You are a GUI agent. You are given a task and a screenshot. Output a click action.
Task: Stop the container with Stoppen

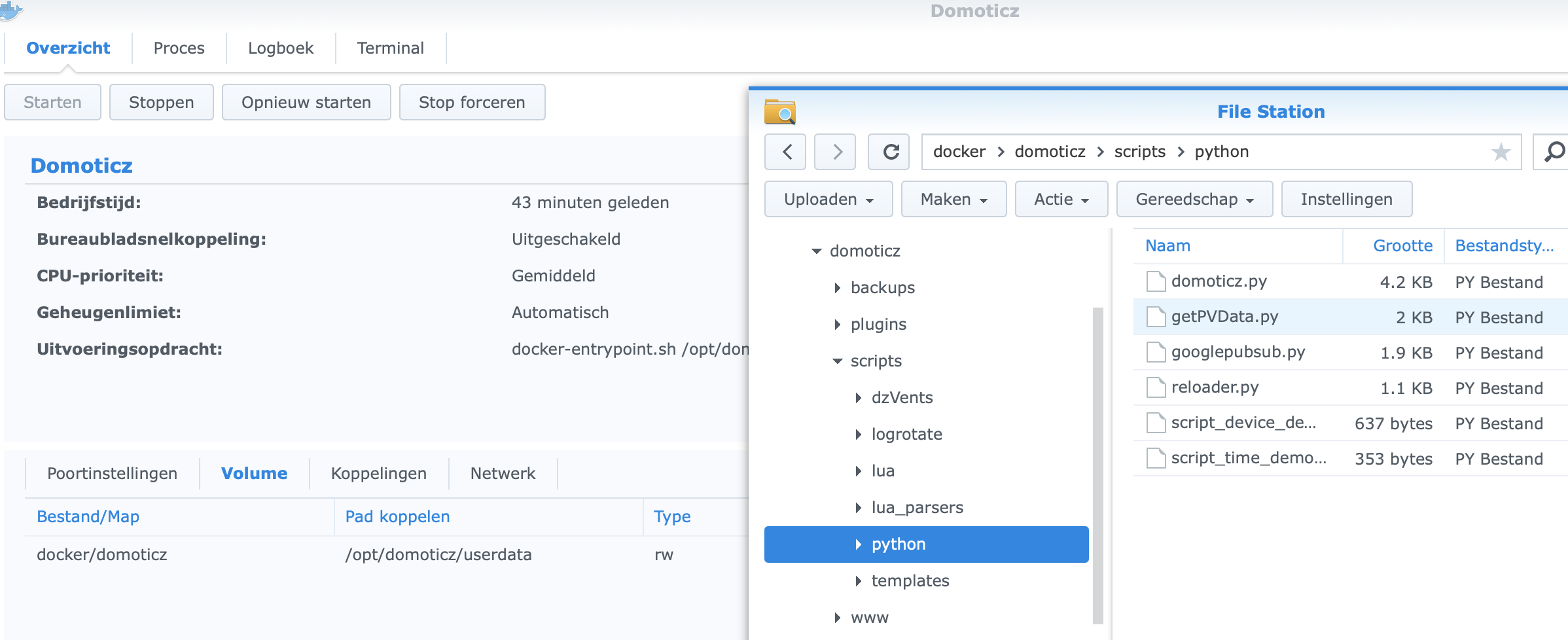click(x=161, y=102)
